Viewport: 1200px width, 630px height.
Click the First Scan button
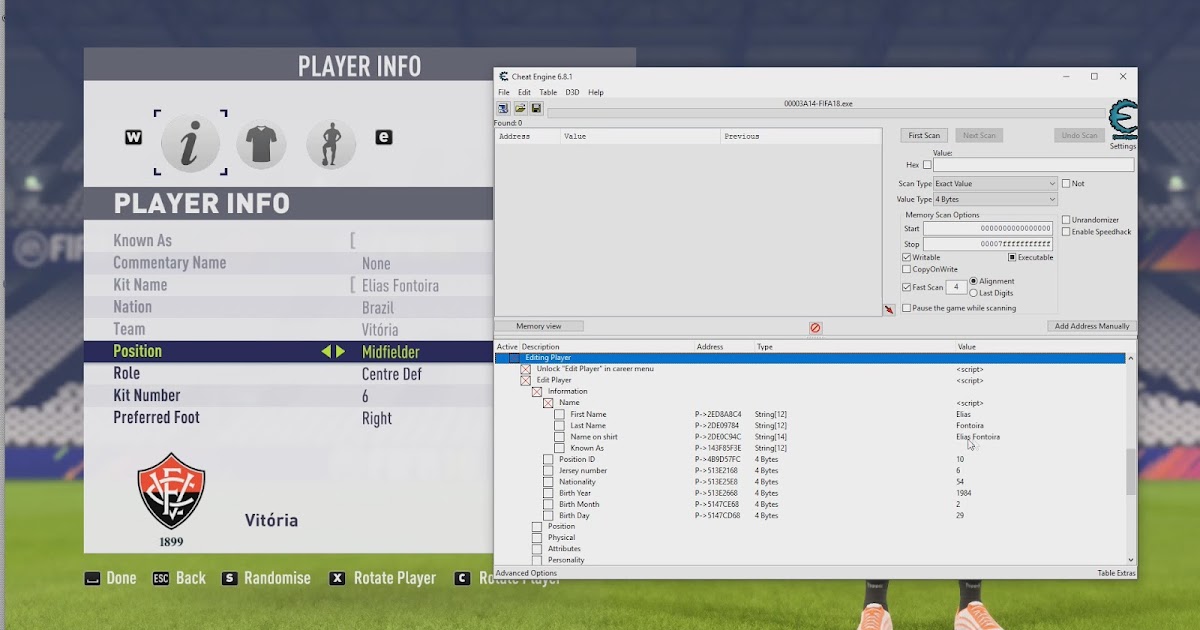click(924, 135)
